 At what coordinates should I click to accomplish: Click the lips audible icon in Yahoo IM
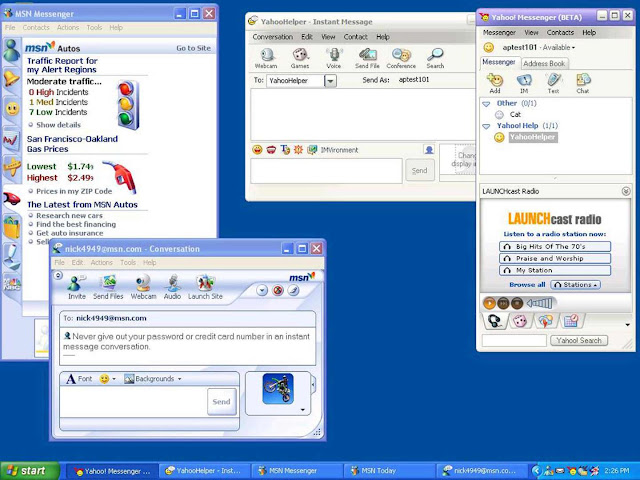point(271,150)
